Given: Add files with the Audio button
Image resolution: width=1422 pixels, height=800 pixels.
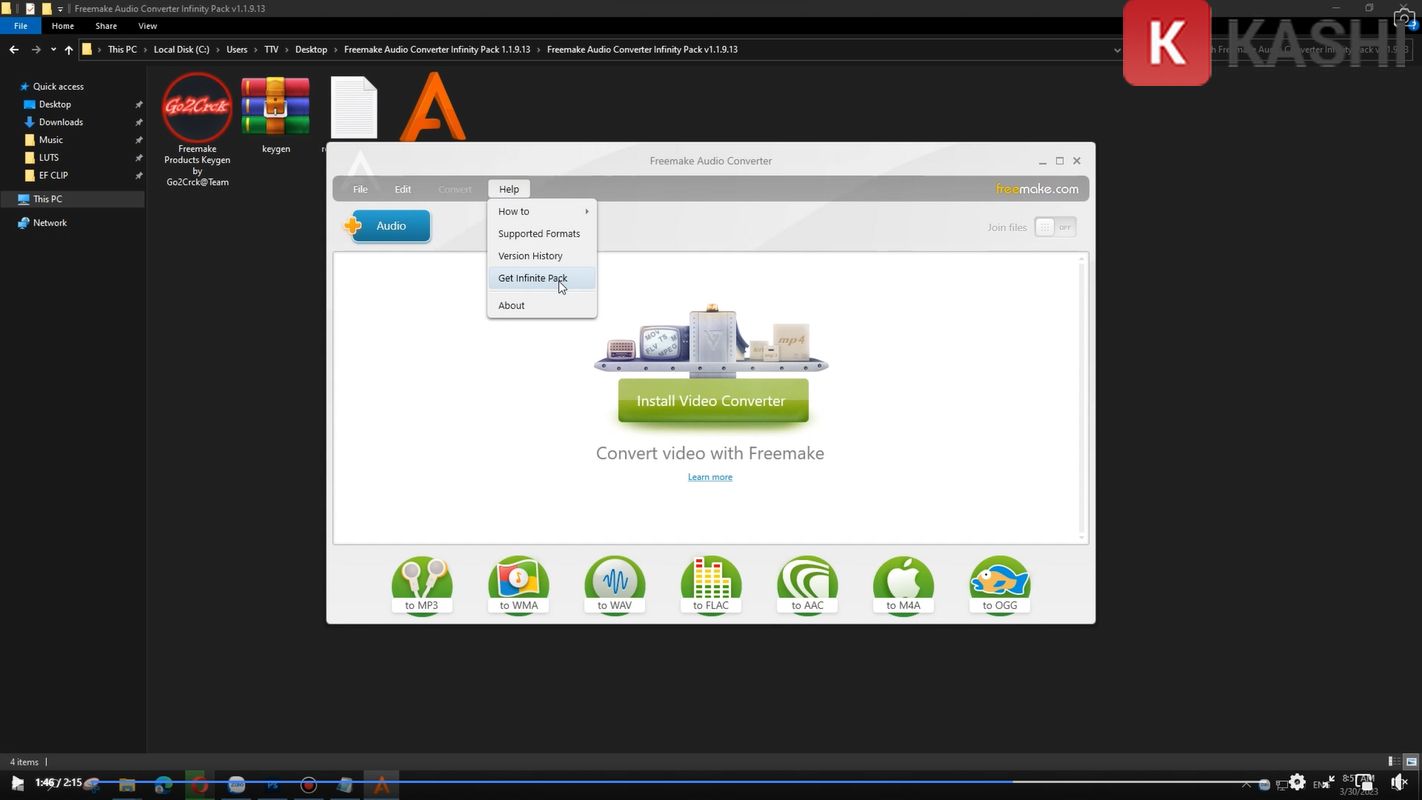Looking at the screenshot, I should click(x=387, y=226).
